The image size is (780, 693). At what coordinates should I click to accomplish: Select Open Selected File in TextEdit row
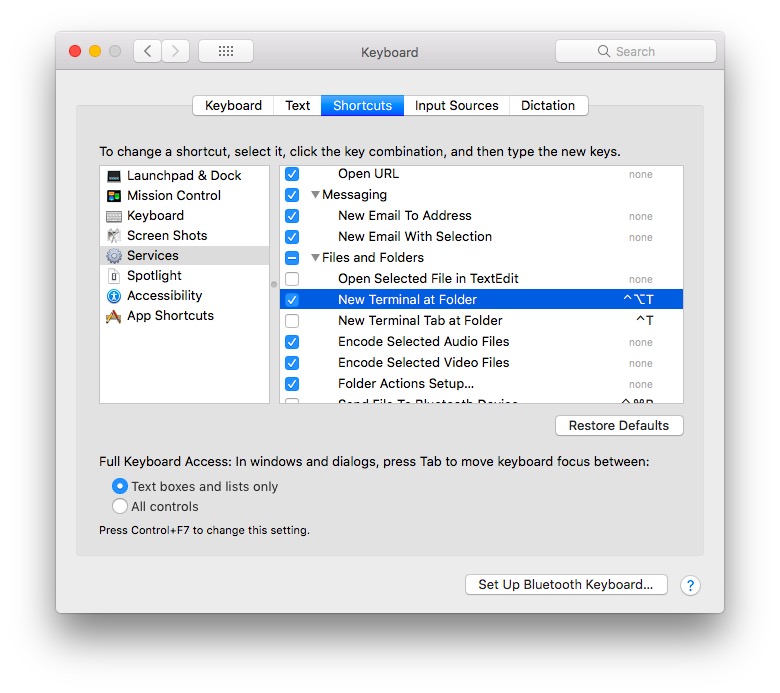coord(481,279)
